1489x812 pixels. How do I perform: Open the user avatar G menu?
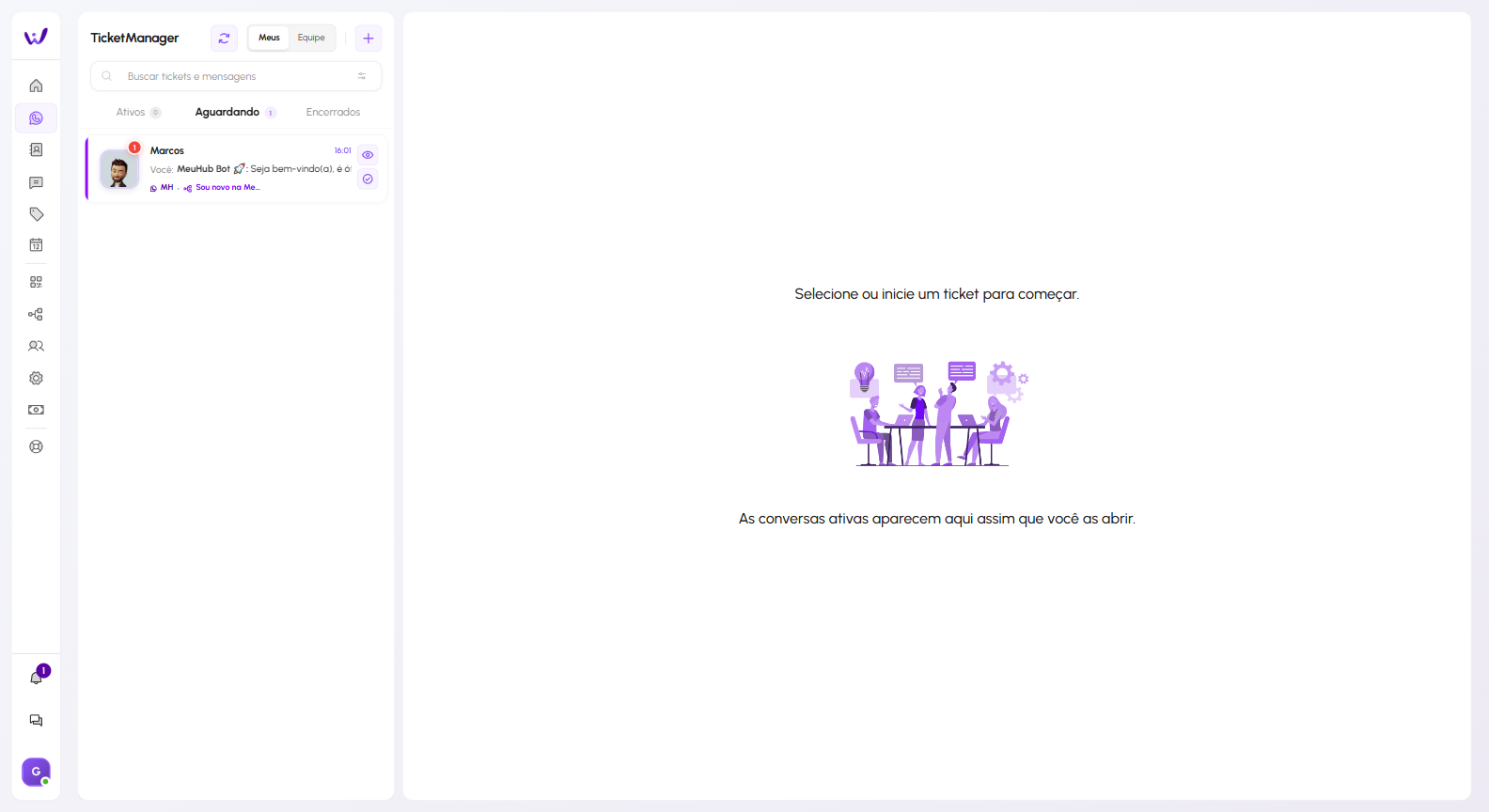point(36,772)
